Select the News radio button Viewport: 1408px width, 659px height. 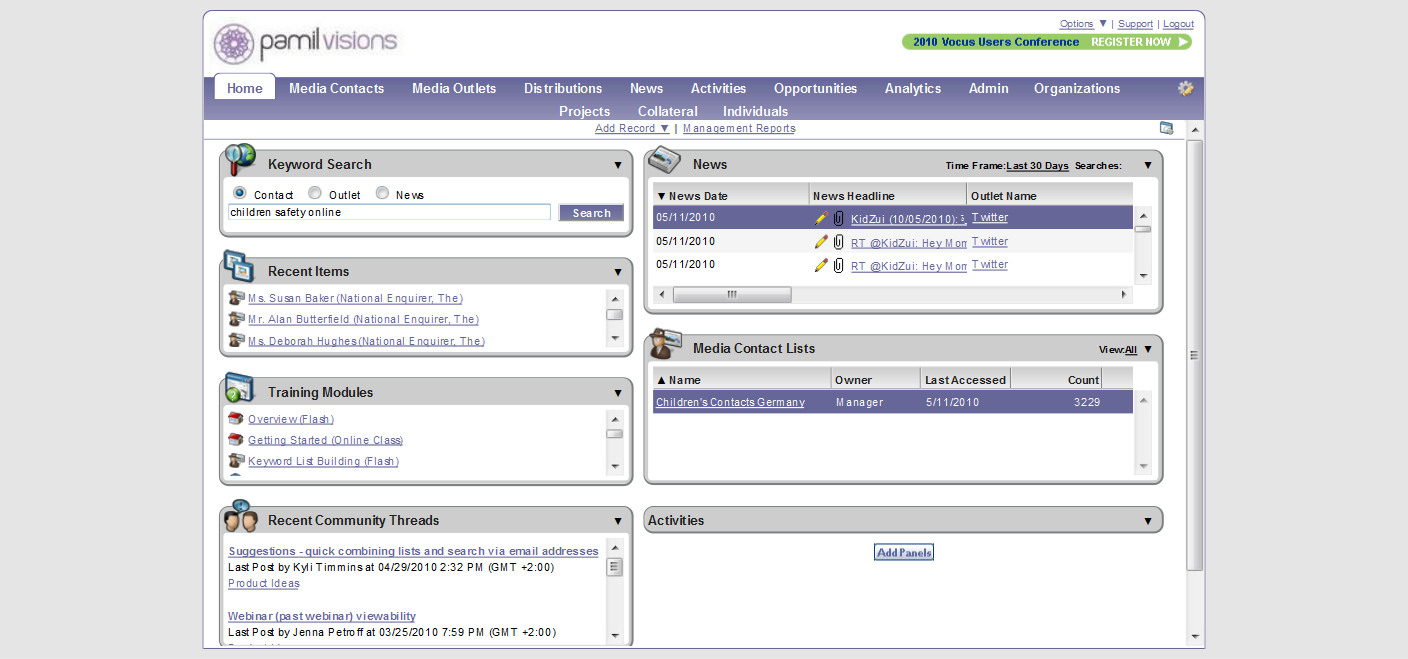382,193
